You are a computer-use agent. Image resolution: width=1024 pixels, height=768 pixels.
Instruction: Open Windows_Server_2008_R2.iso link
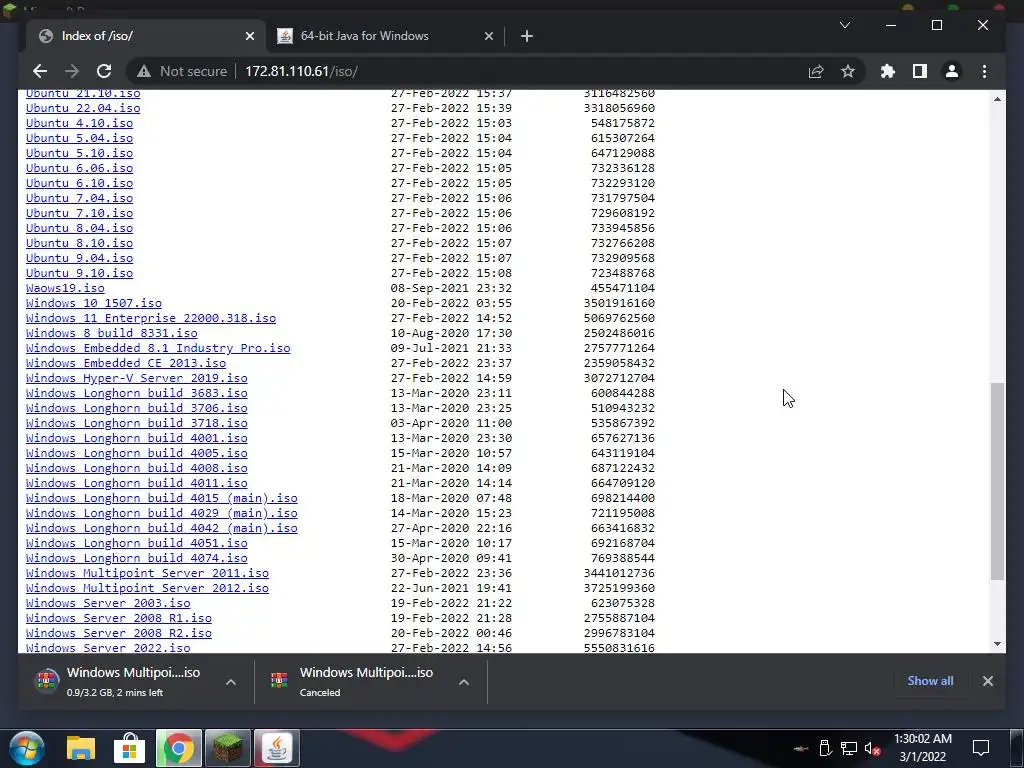119,634
